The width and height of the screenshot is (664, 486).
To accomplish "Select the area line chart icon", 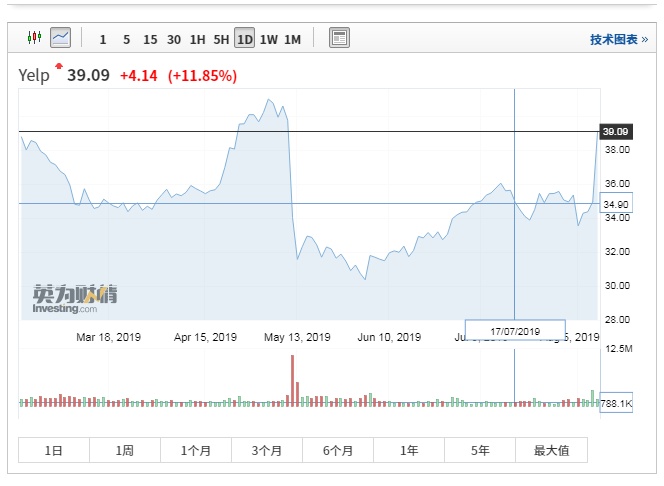I will click(61, 38).
